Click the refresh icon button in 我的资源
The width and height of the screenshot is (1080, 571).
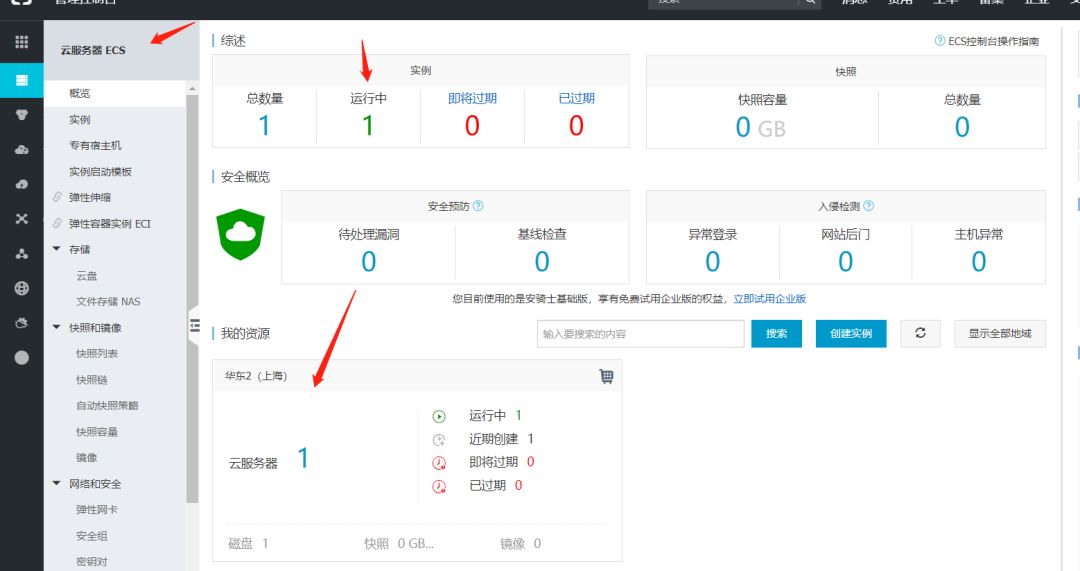pyautogui.click(x=920, y=333)
